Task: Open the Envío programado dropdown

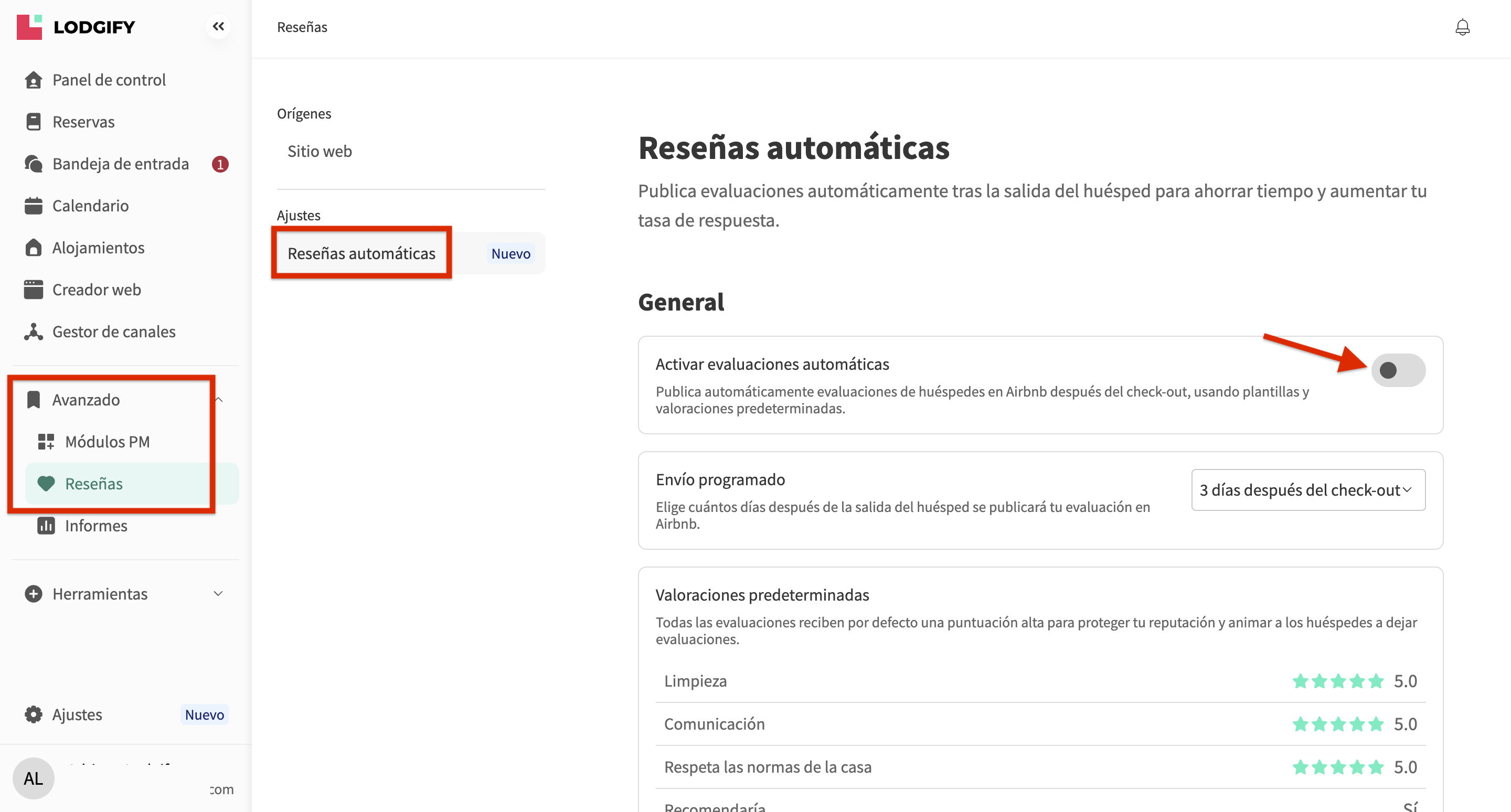Action: (1307, 490)
